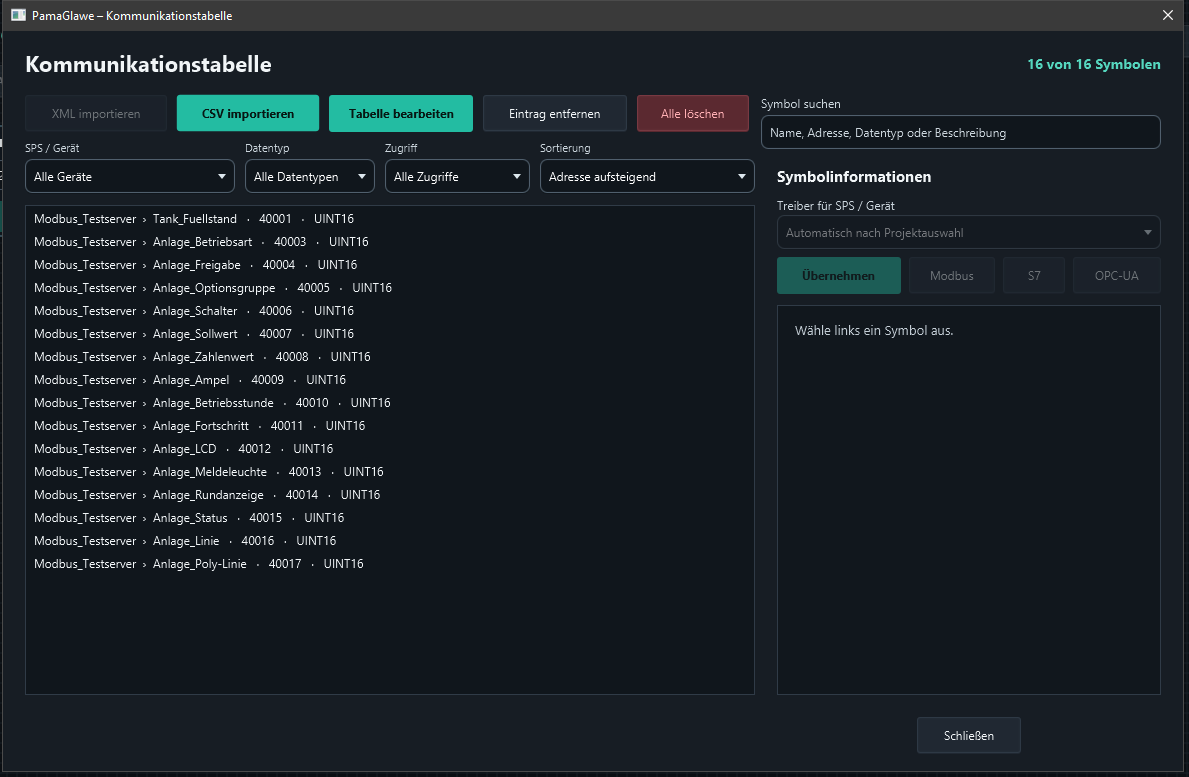Select the S7 driver button
The height and width of the screenshot is (777, 1189).
pos(1034,276)
